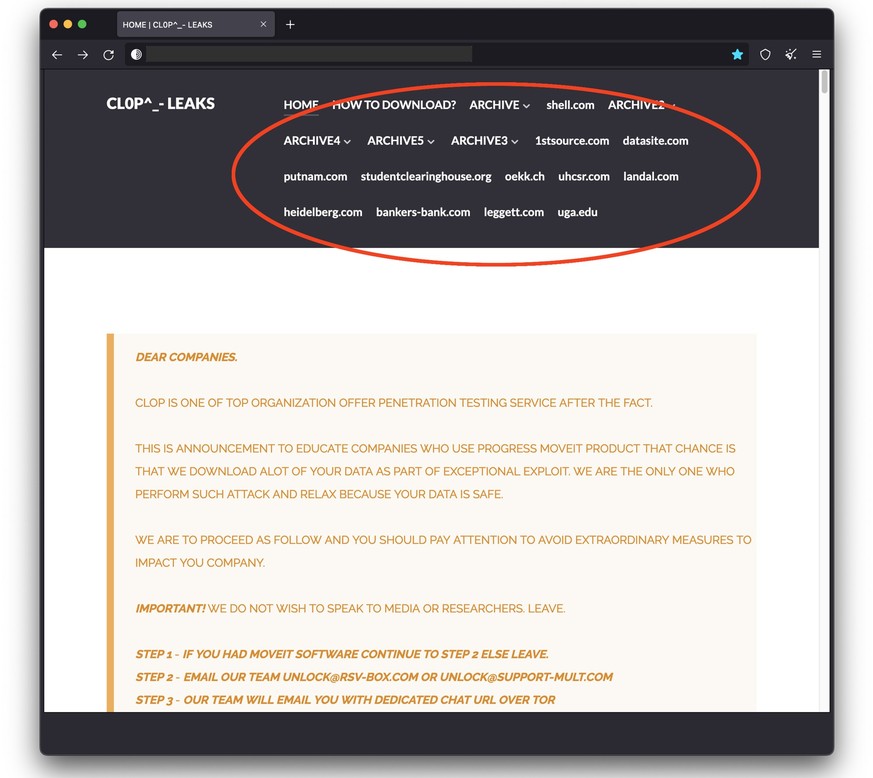This screenshot has height=778, width=873.
Task: Close the HOME | CL0P^_- LEAKS tab
Action: (x=264, y=24)
